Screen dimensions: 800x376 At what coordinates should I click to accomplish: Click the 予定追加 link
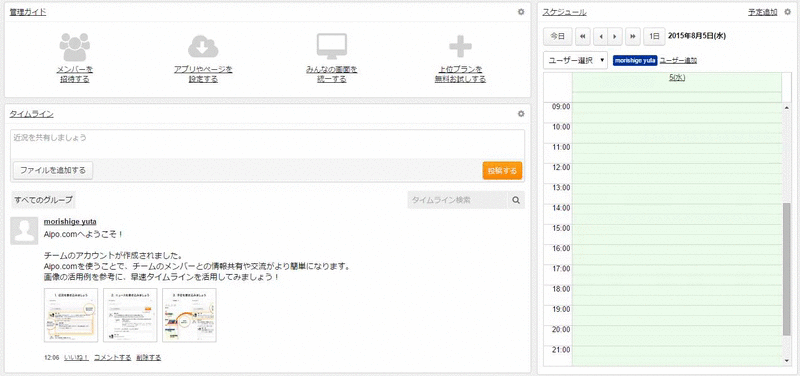(763, 12)
